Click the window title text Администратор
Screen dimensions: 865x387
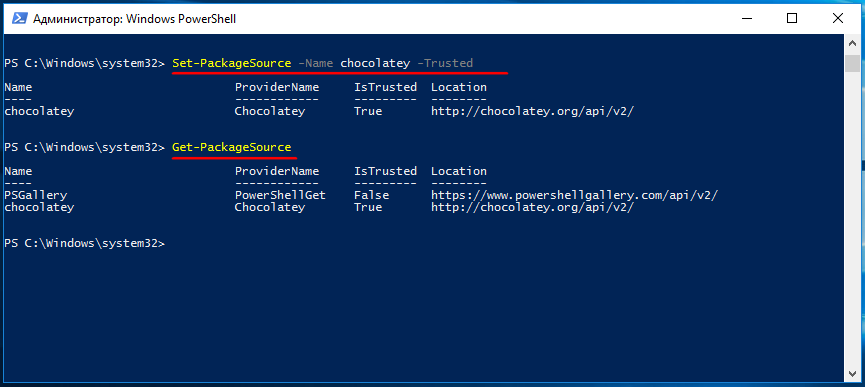77,19
